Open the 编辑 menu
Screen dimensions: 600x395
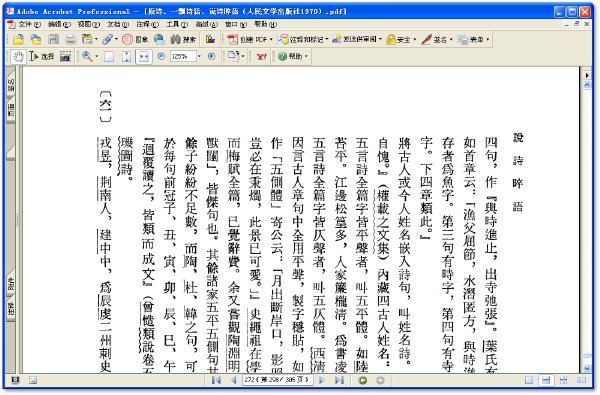pos(59,24)
